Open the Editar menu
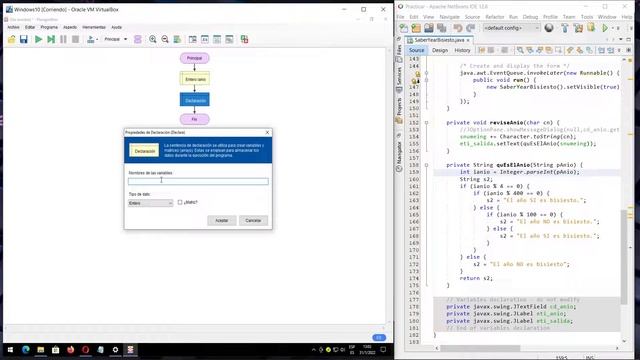 [30, 27]
